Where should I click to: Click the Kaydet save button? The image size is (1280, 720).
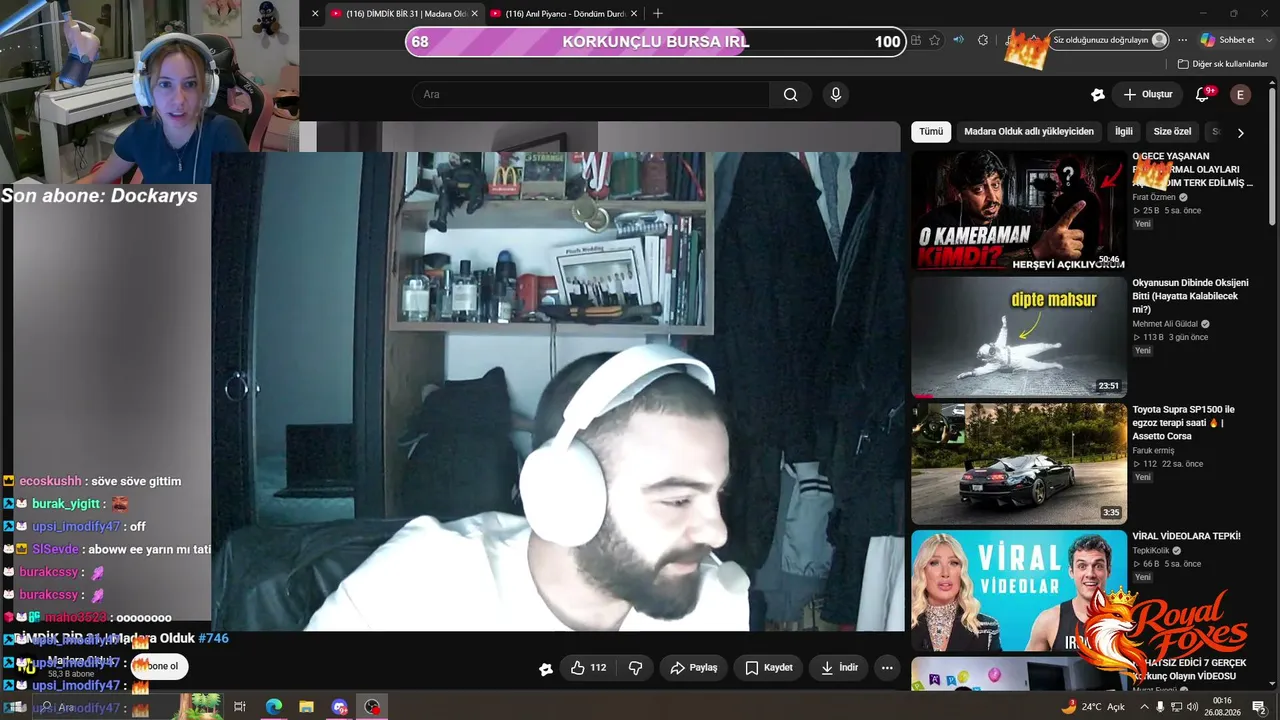(x=768, y=668)
